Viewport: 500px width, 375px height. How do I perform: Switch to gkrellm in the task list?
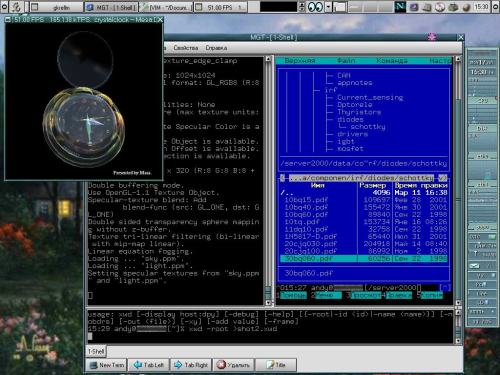56,7
